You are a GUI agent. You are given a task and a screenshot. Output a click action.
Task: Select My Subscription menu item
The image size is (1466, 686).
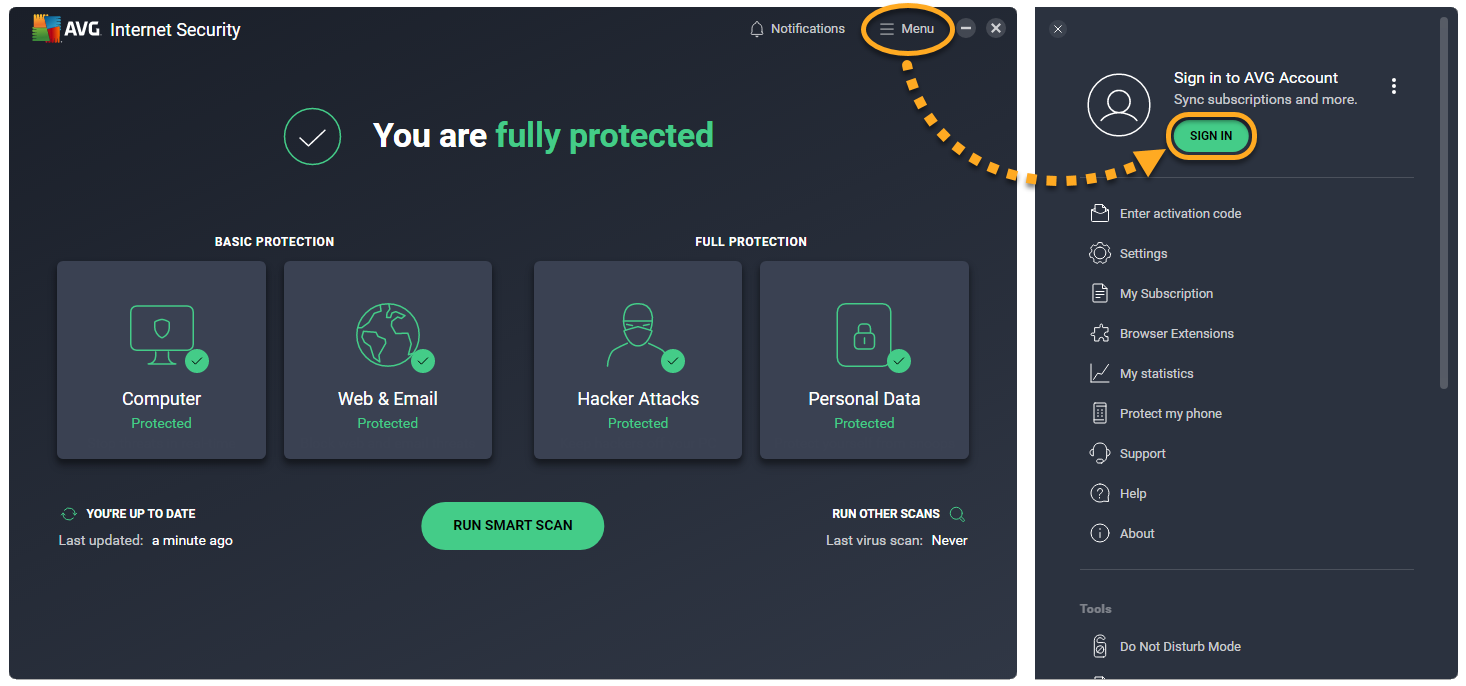1166,293
